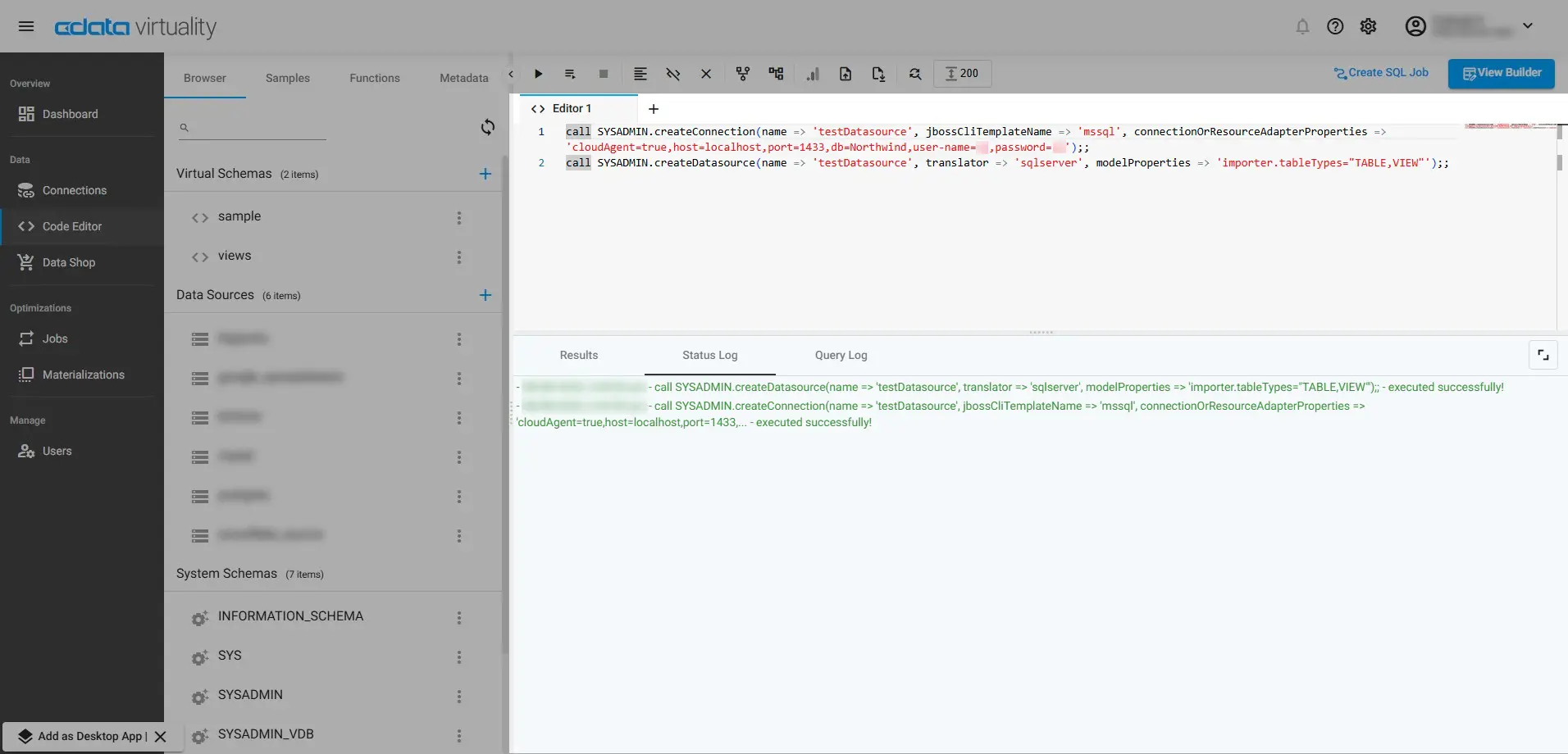This screenshot has height=754, width=1568.
Task: Open the Functions tab
Action: (x=375, y=78)
